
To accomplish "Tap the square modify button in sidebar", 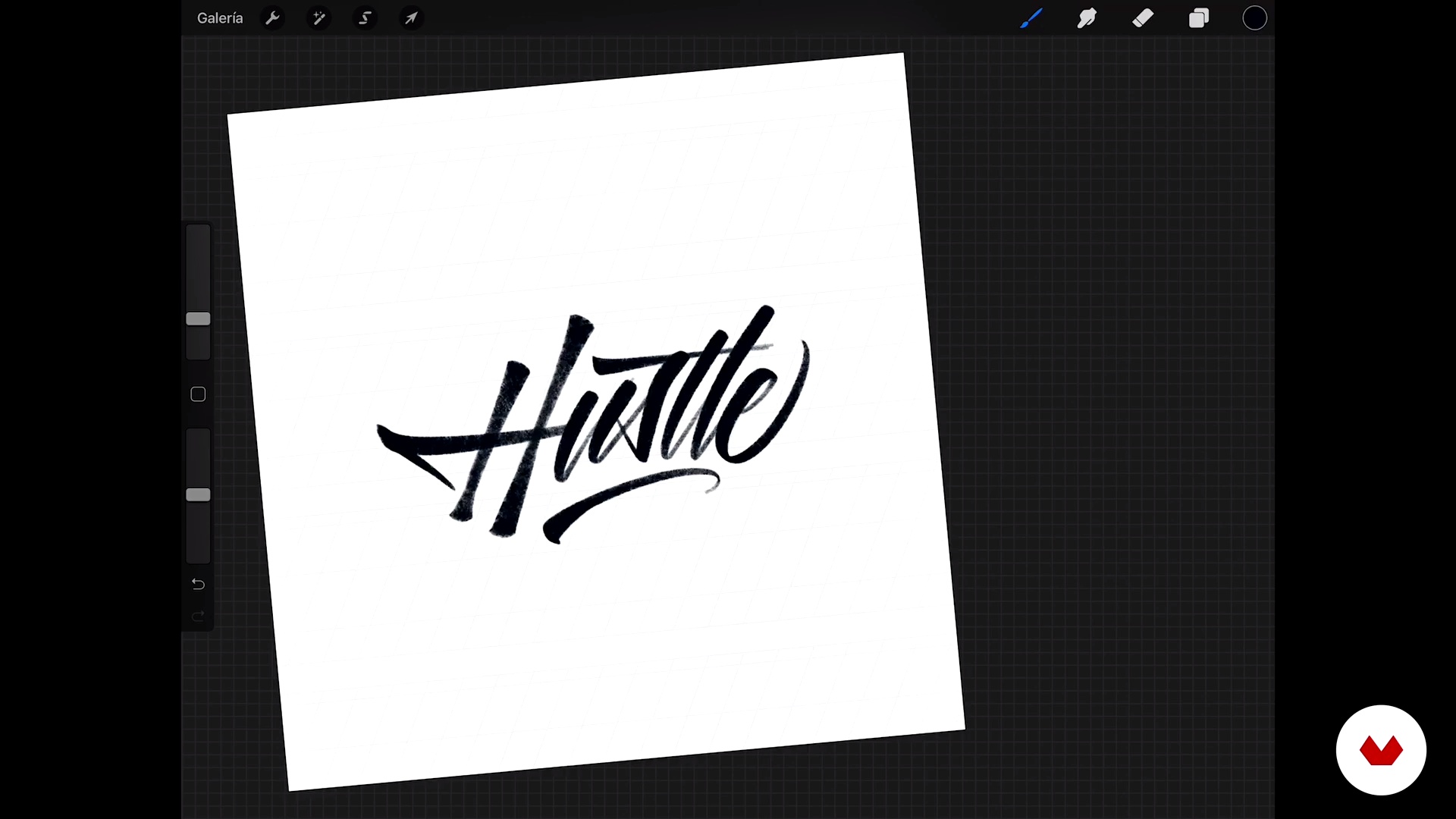I will click(x=198, y=394).
